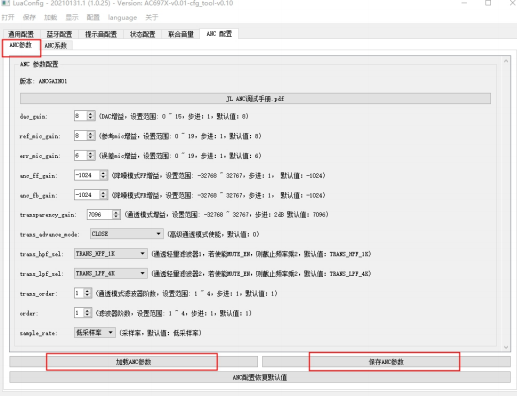Click into the anc_ff_gain value field
Screen dimensions: 517x396
coord(87,175)
